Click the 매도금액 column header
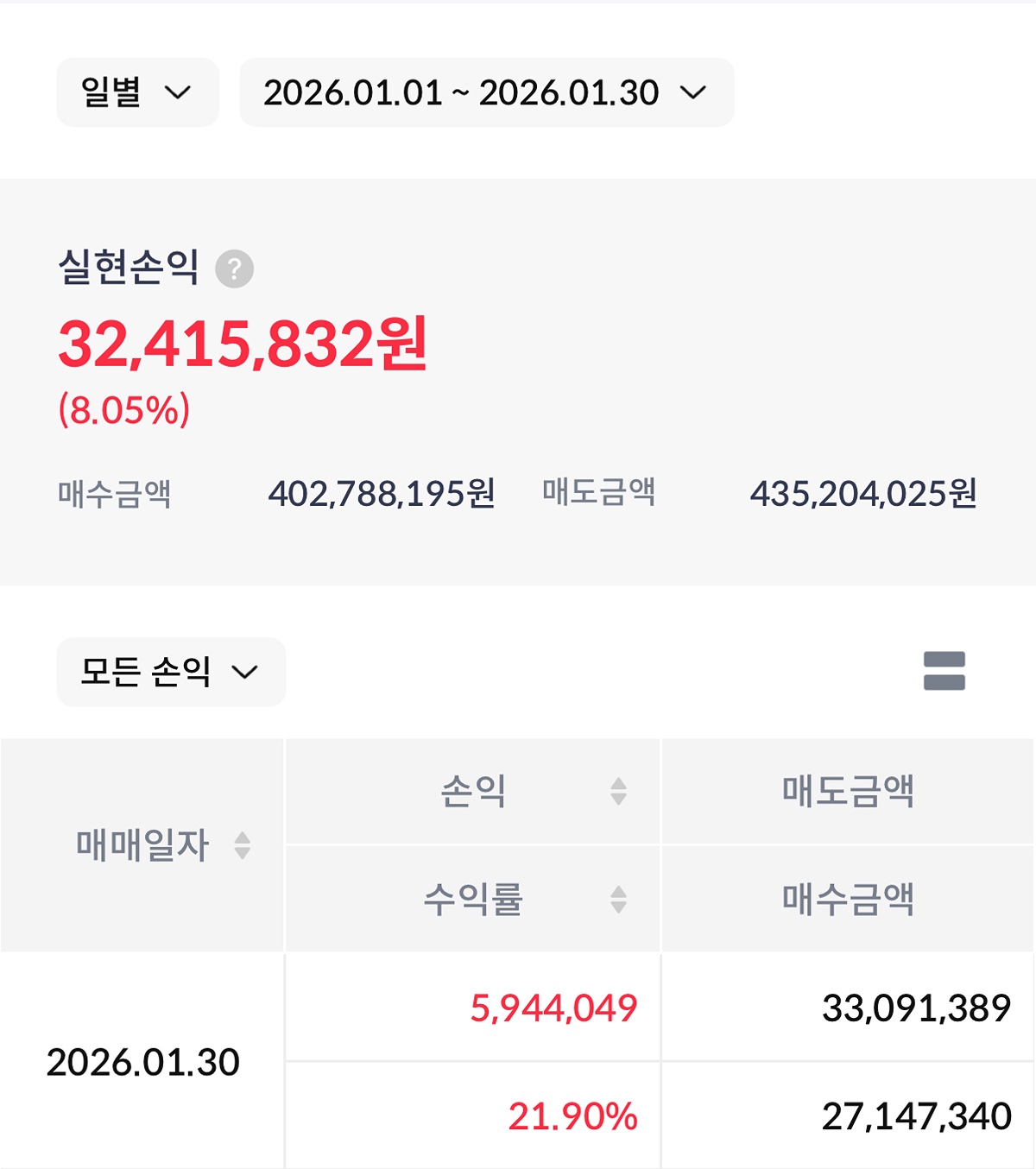 [x=848, y=791]
